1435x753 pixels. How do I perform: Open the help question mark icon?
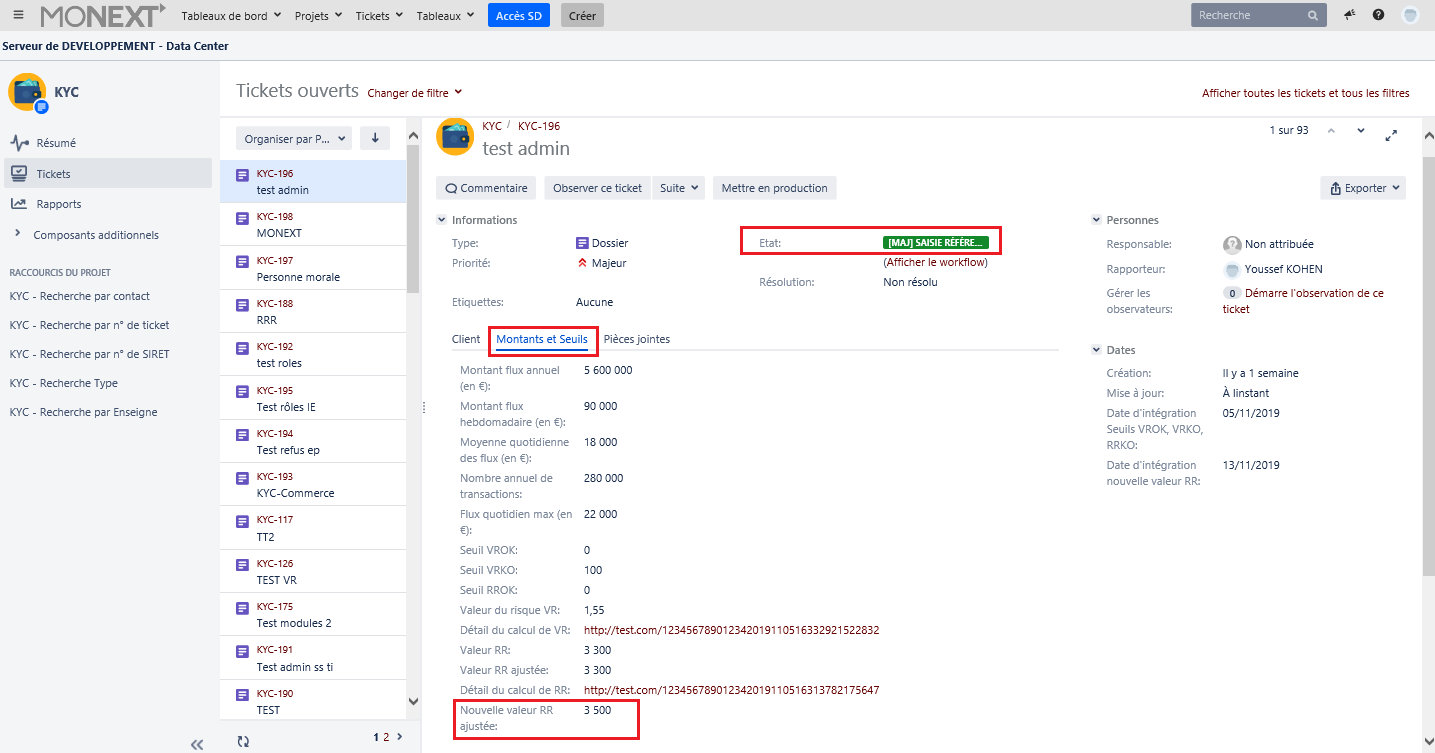click(1378, 15)
